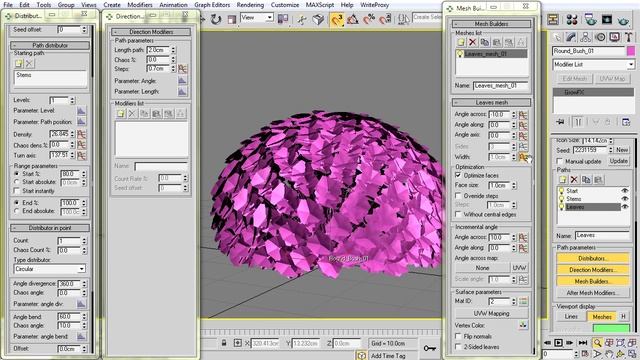
Task: Collapse Mesh Builders rollout
Action: (x=491, y=24)
